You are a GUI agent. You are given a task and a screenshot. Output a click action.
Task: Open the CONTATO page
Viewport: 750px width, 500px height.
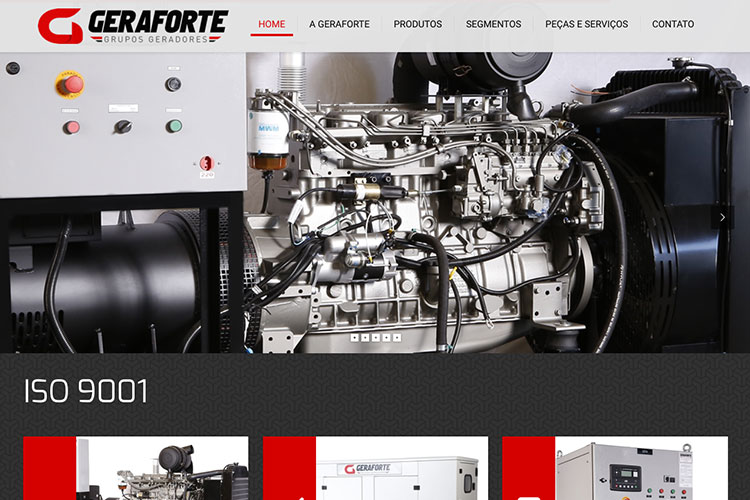[x=673, y=24]
